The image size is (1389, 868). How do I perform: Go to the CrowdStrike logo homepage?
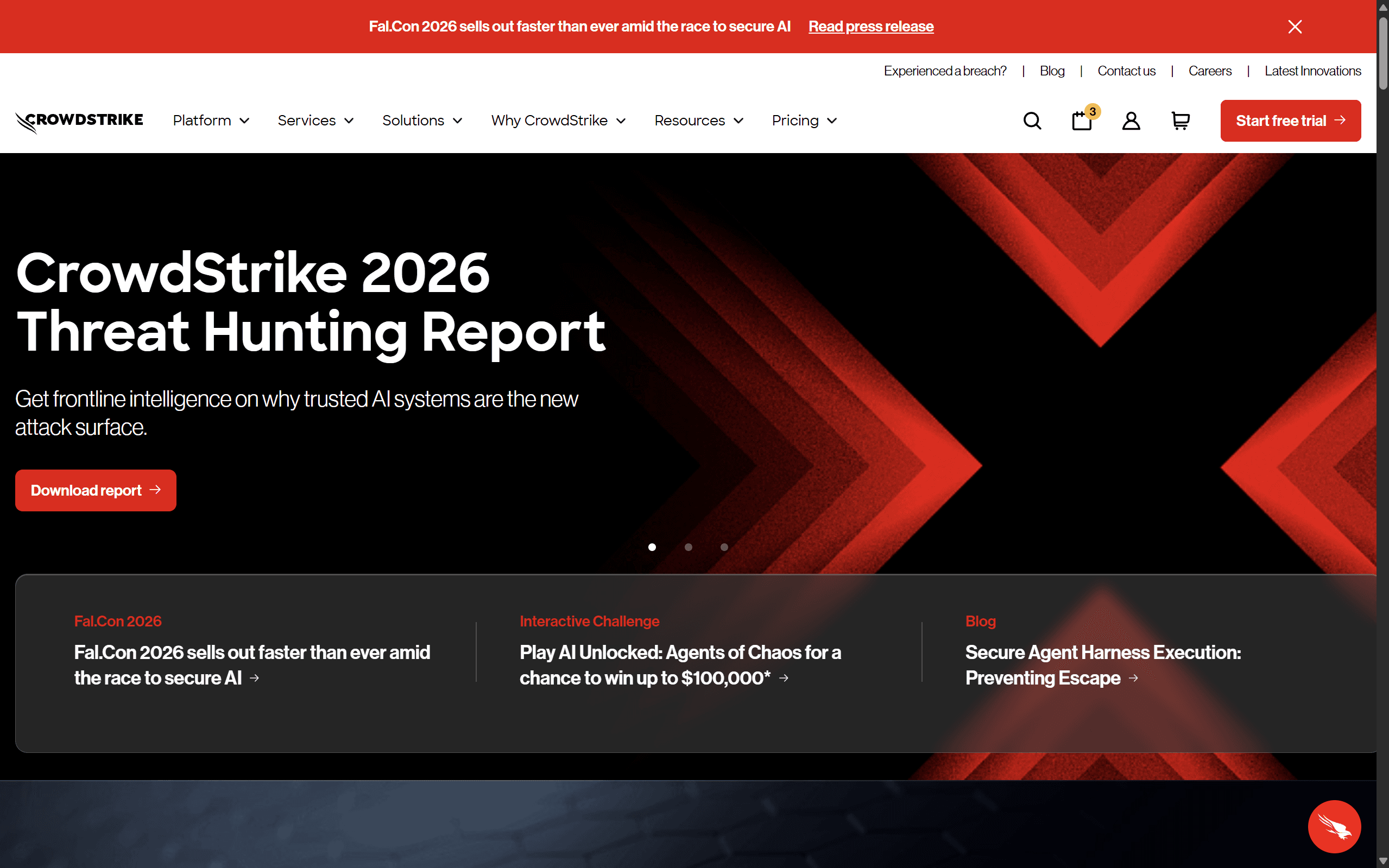click(79, 121)
